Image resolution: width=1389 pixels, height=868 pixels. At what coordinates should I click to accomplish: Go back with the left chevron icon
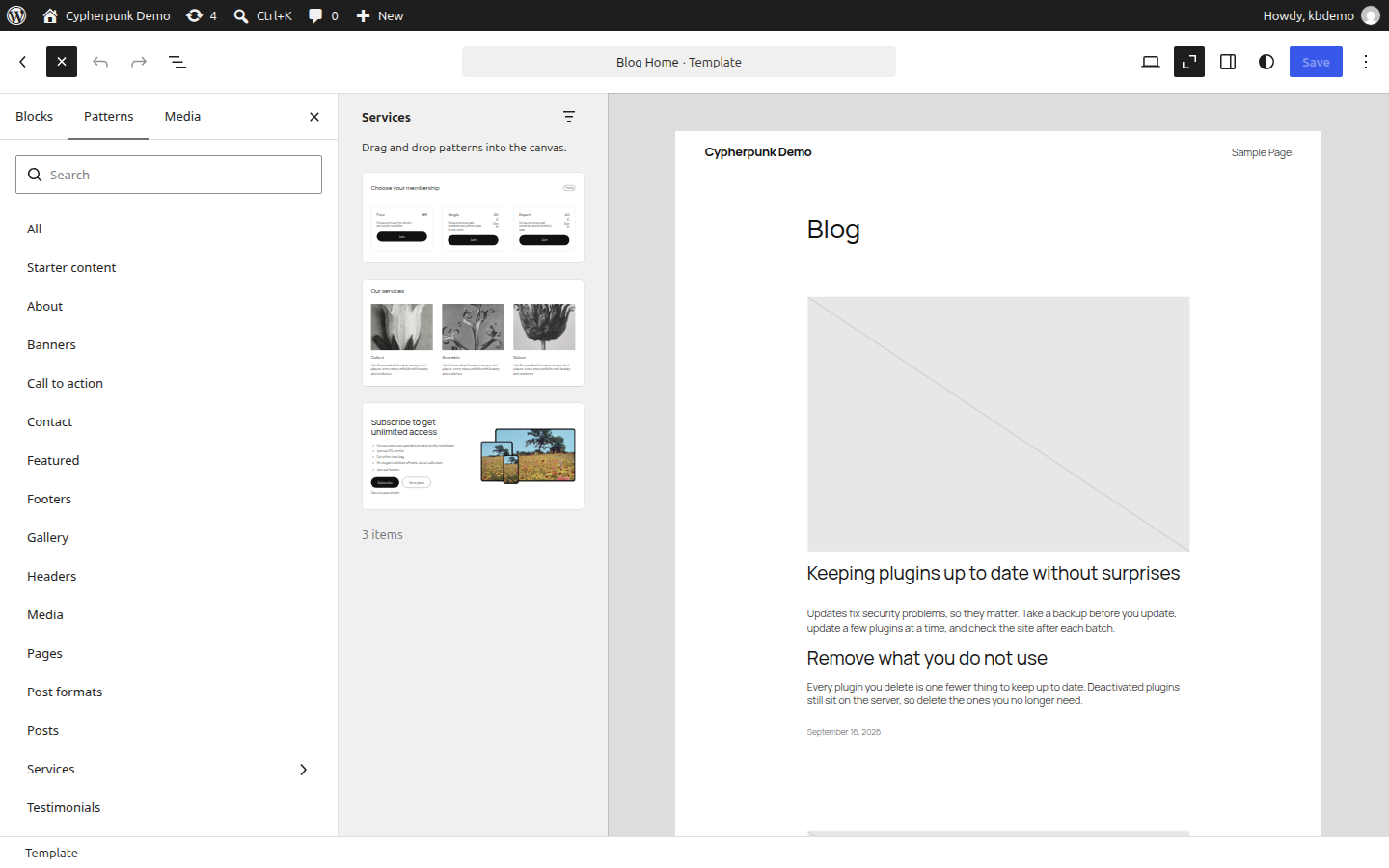pyautogui.click(x=23, y=62)
